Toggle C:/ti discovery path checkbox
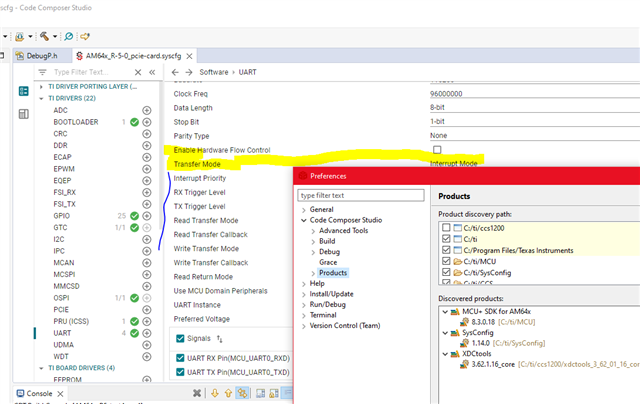This screenshot has width=640, height=404. [446, 239]
